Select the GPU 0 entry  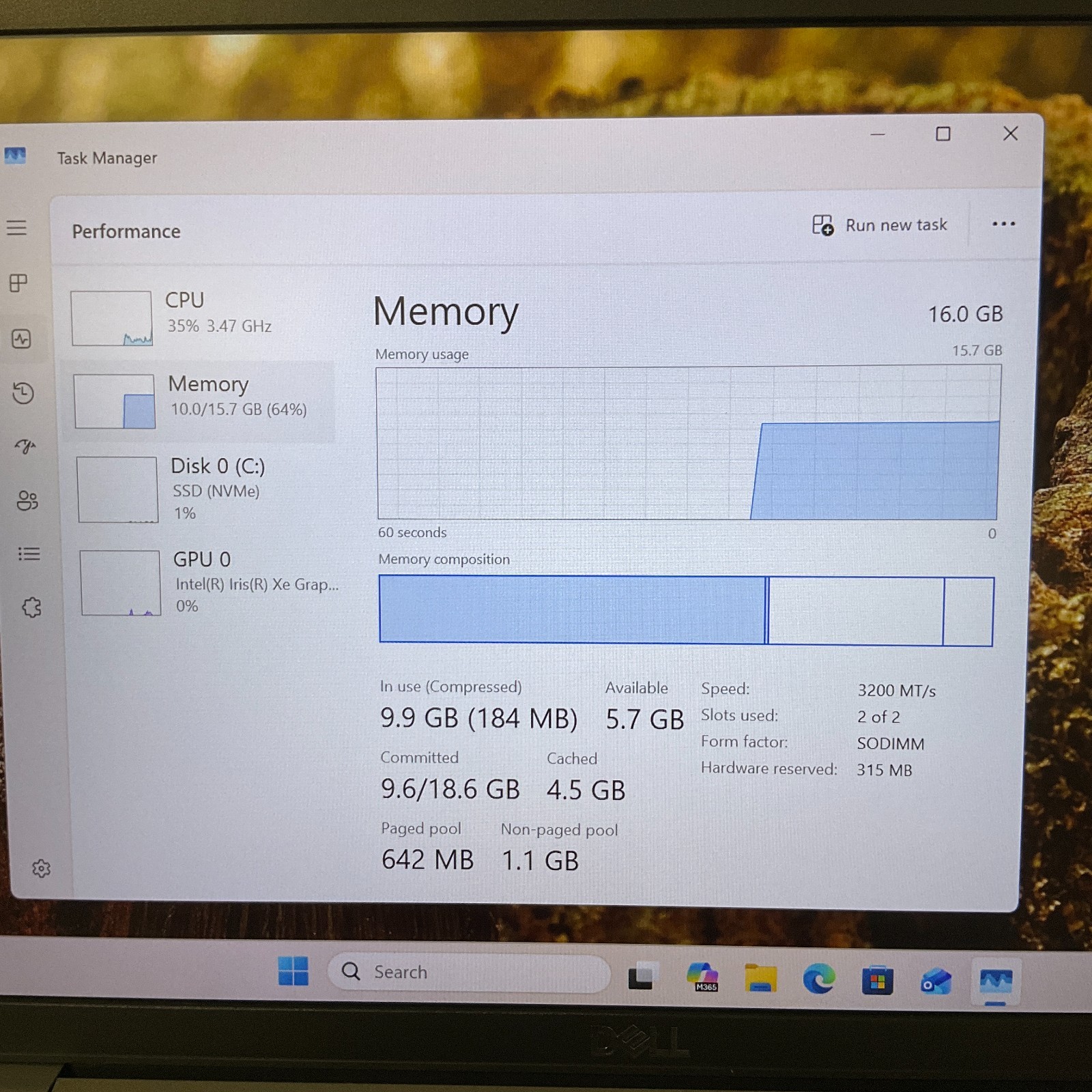[x=205, y=582]
